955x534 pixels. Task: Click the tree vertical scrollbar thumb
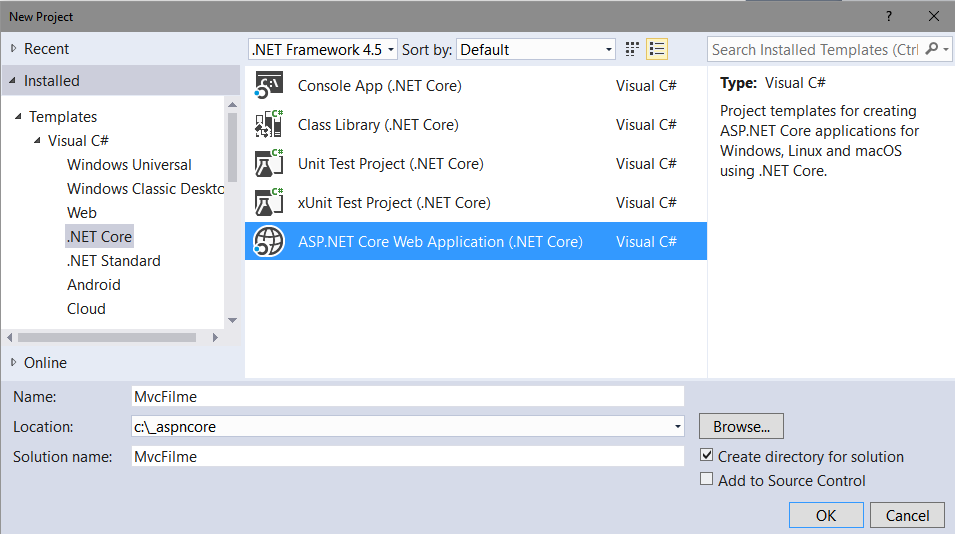coord(232,147)
